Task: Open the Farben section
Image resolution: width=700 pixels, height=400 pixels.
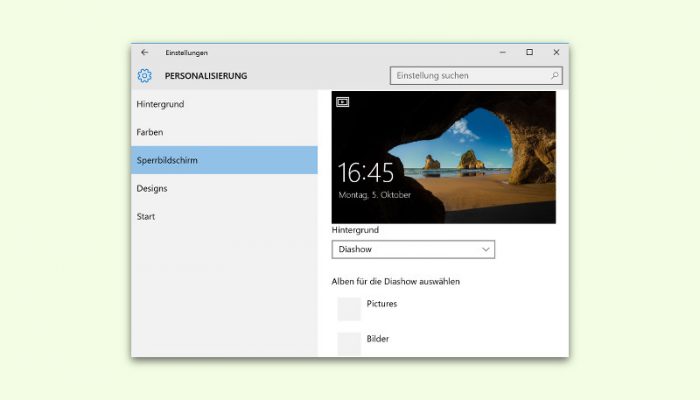Action: (x=224, y=132)
